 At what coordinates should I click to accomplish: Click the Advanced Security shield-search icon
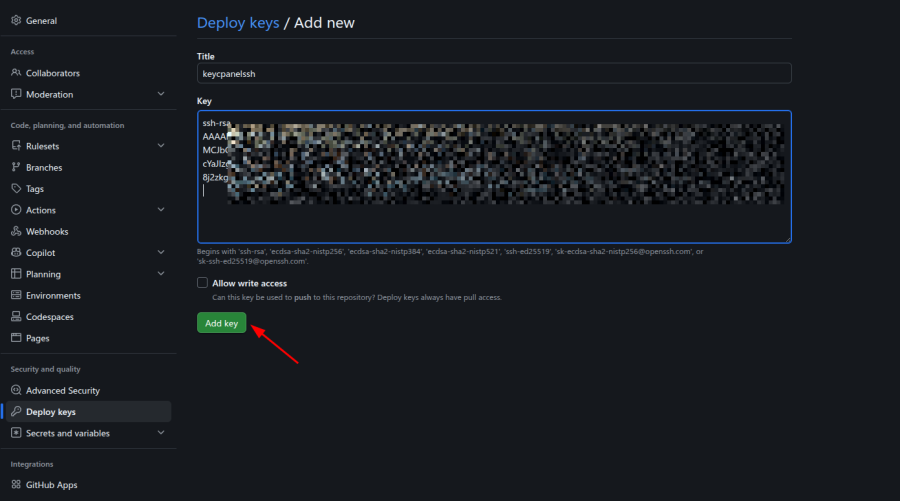click(x=16, y=390)
